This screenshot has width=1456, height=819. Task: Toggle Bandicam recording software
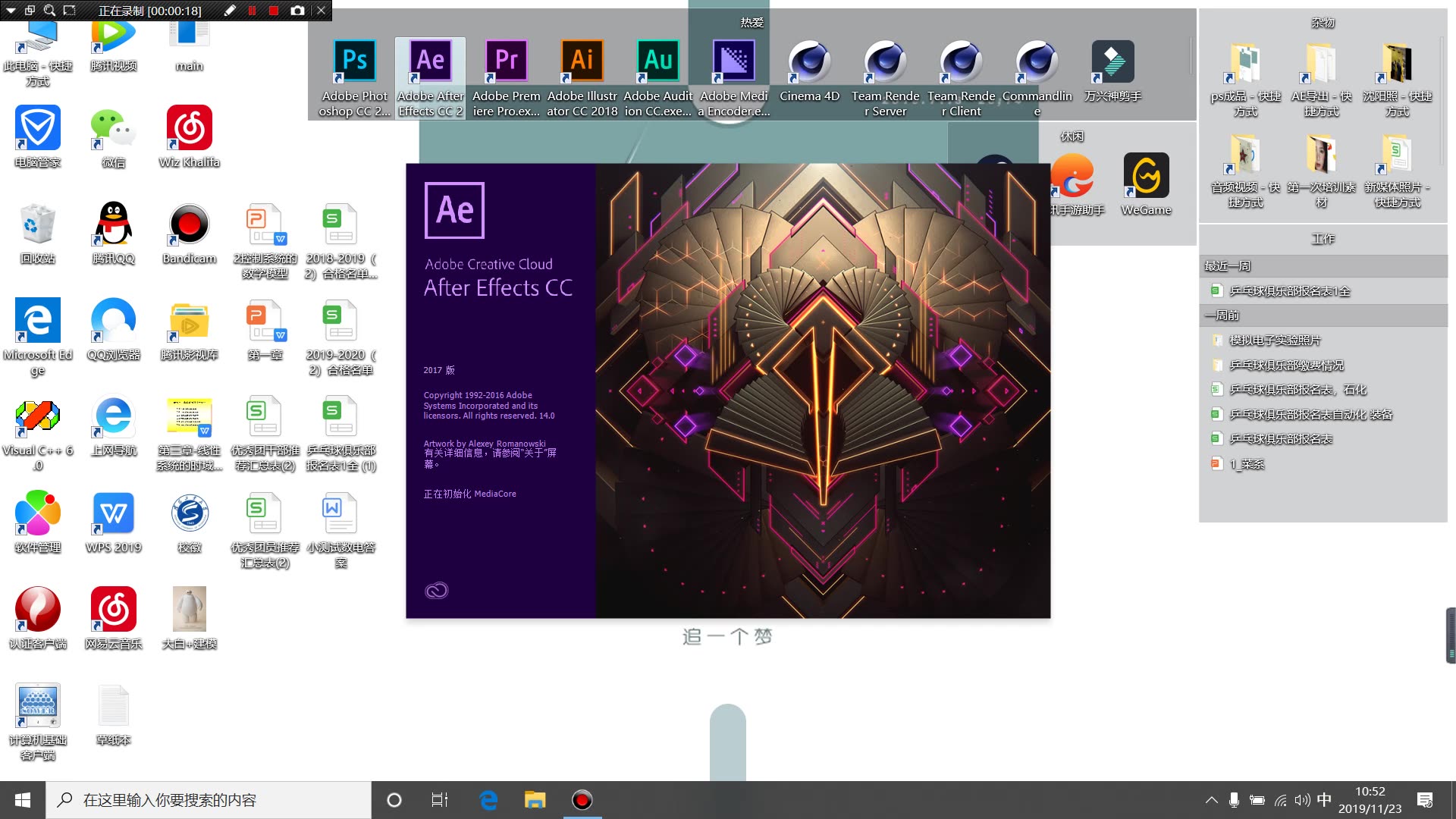189,230
